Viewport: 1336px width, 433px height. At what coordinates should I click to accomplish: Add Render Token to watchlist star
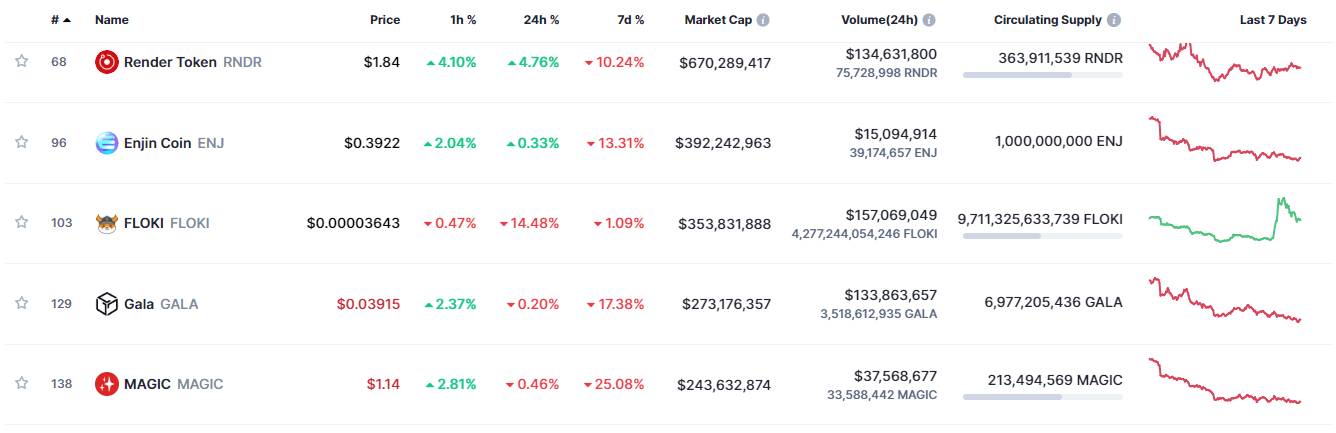21,62
